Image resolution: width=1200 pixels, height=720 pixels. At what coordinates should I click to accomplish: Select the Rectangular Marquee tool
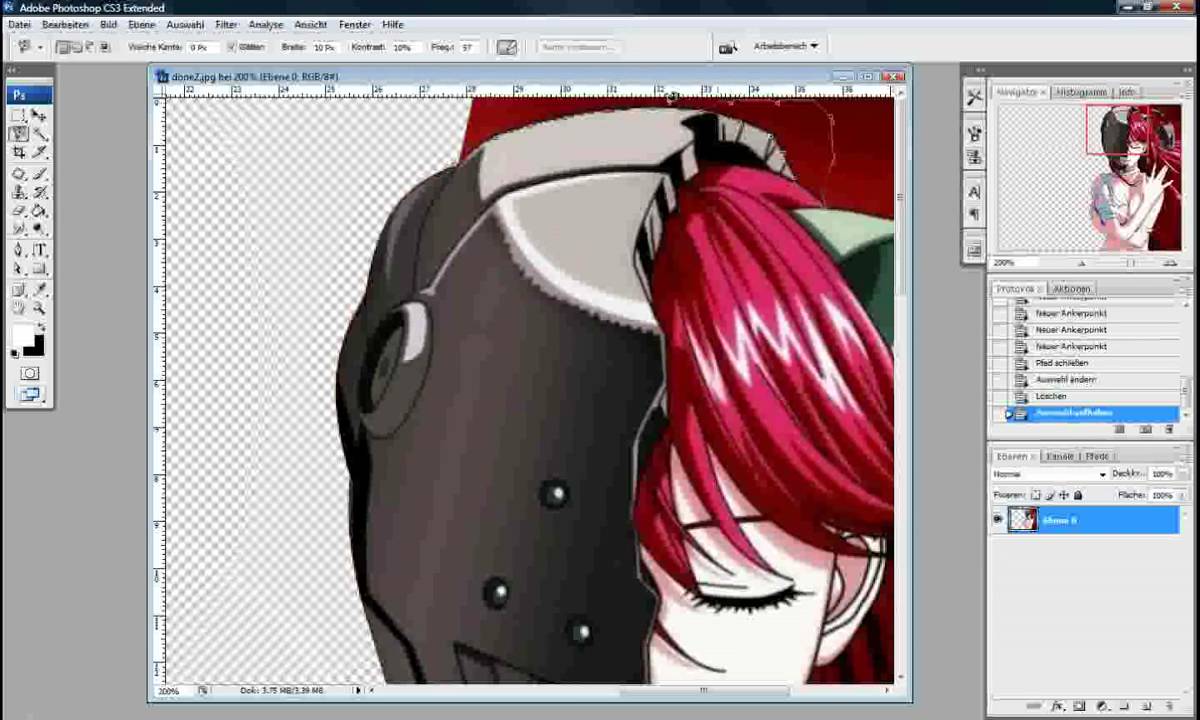pyautogui.click(x=18, y=115)
